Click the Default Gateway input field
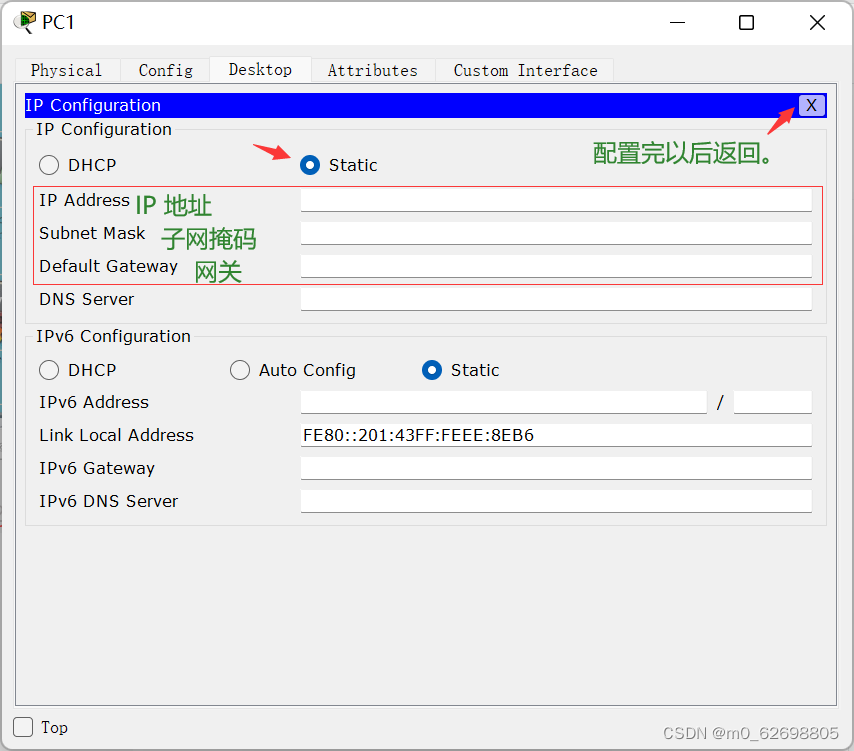Viewport: 854px width, 751px height. (556, 266)
